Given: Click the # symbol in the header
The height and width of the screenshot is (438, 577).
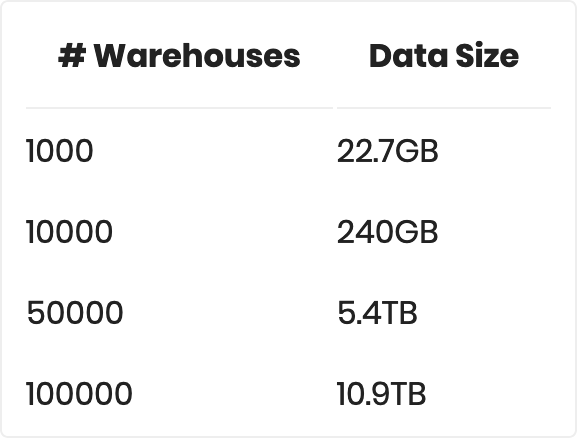Looking at the screenshot, I should [72, 55].
